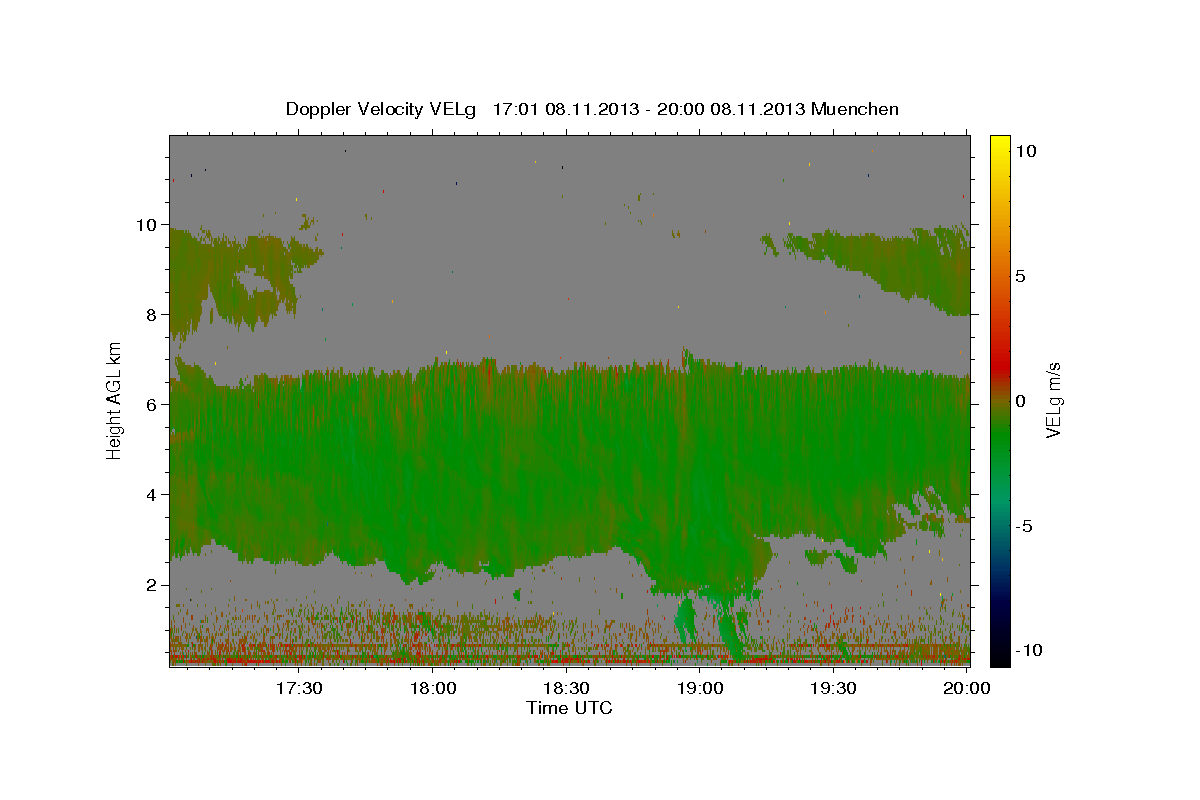The image size is (1200, 800).
Task: Click the colorbar value 0 label
Action: pos(1021,400)
